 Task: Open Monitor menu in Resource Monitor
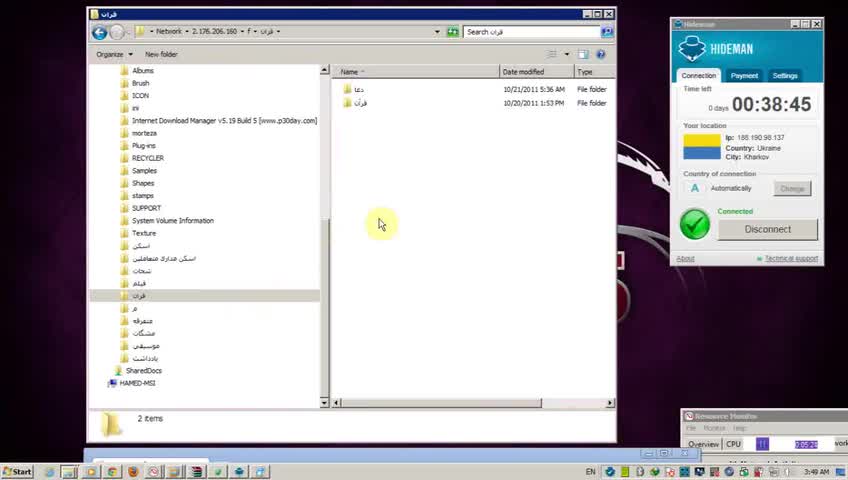(714, 428)
